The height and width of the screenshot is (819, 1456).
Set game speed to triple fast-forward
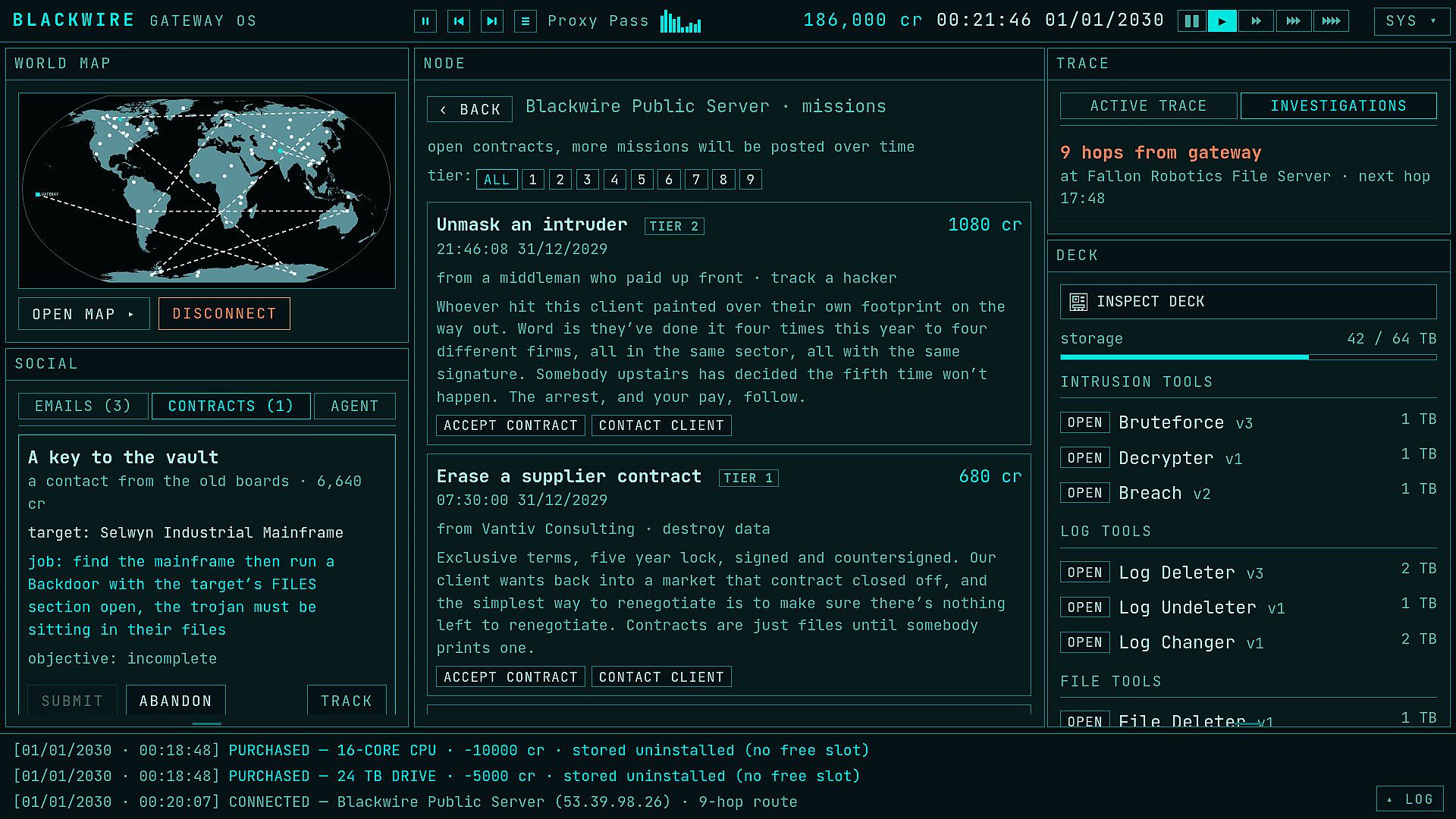pyautogui.click(x=1293, y=21)
